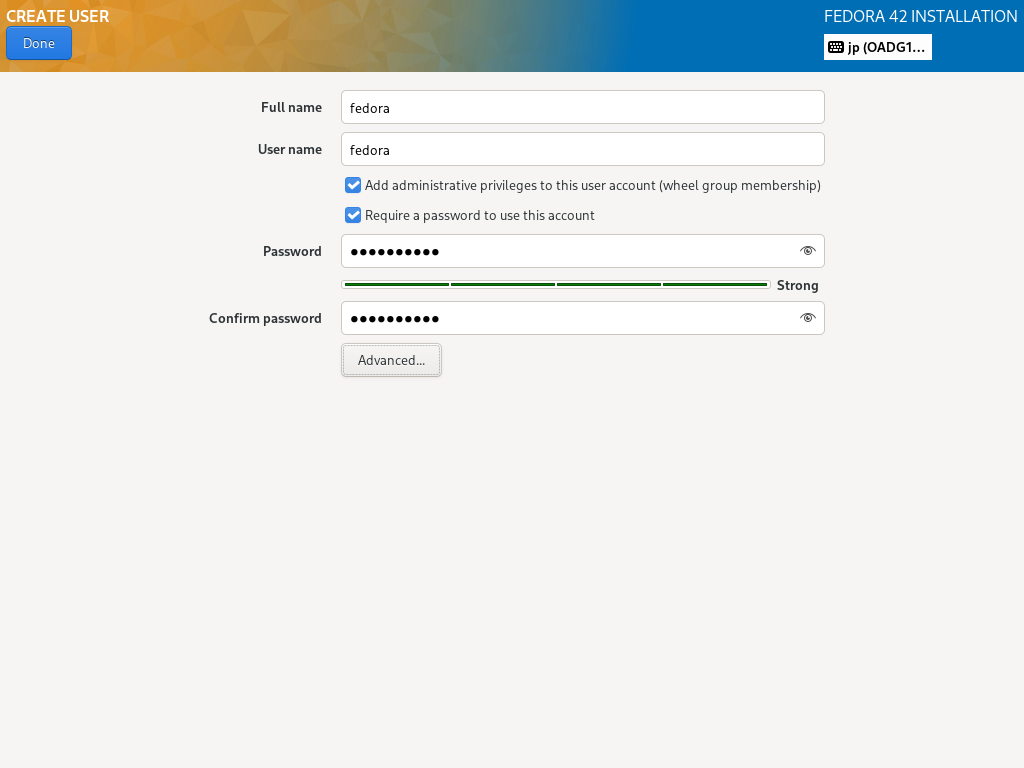Click the Done button

39,43
